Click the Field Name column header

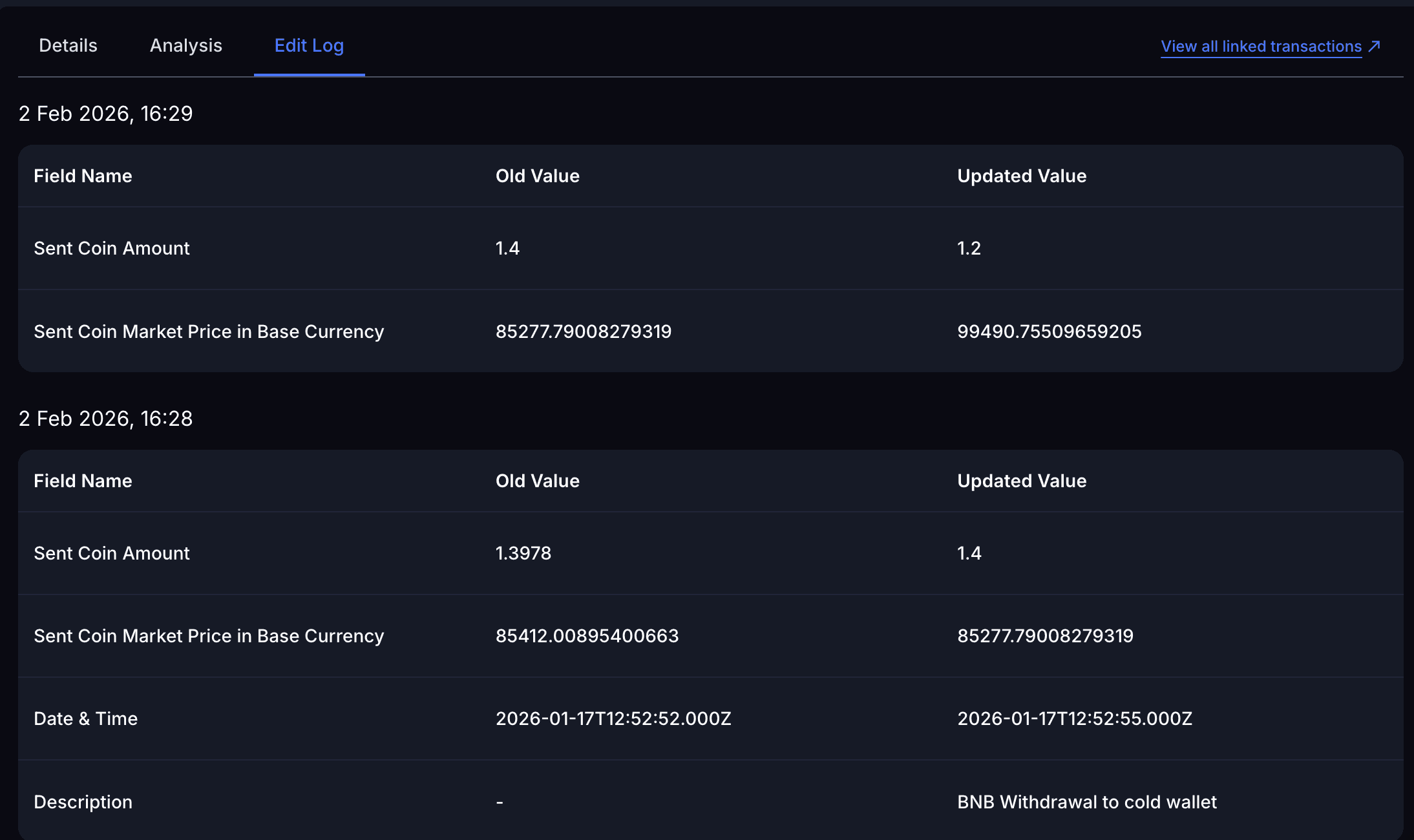pyautogui.click(x=83, y=176)
